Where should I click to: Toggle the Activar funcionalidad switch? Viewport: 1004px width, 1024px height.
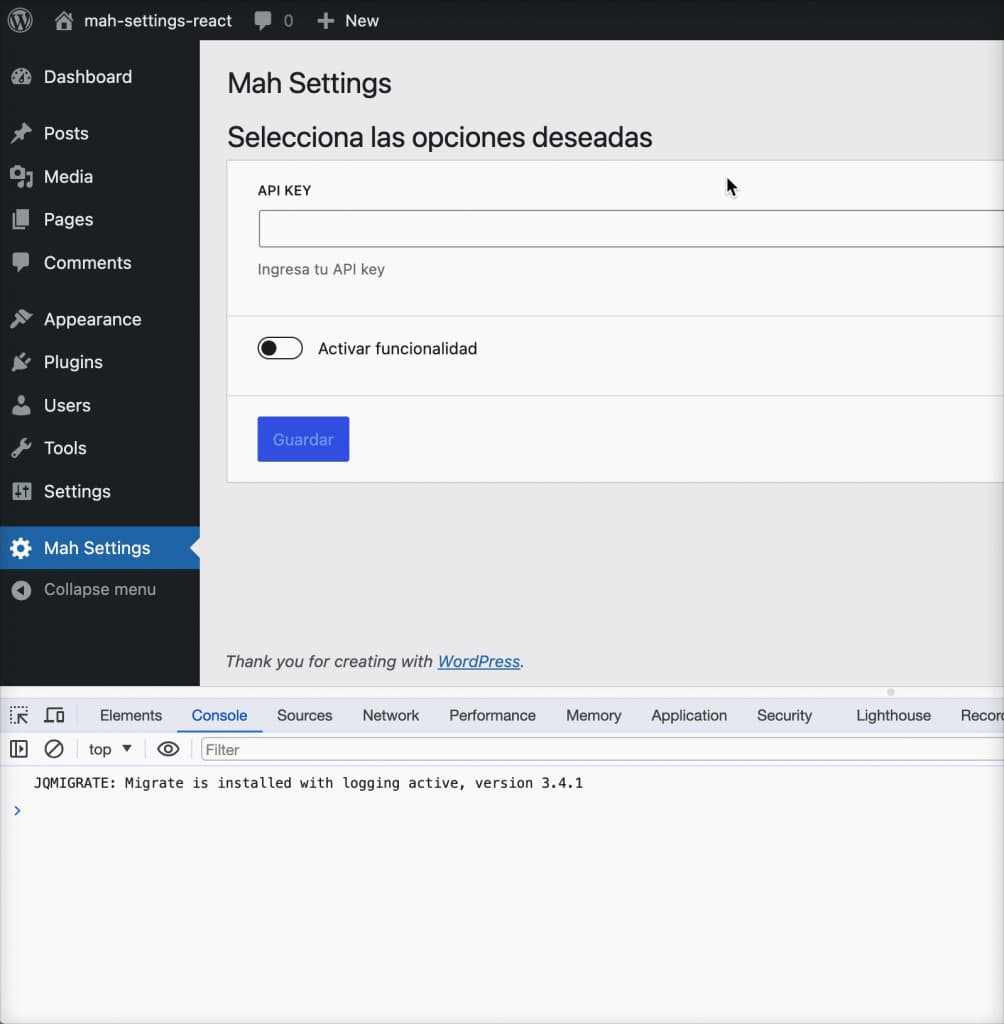coord(280,348)
